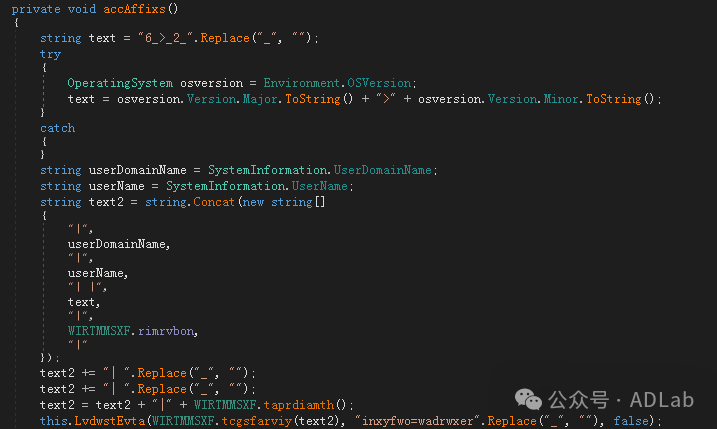Screen dimensions: 717x429
Task: Click the this keyword on last line
Action: pos(54,421)
